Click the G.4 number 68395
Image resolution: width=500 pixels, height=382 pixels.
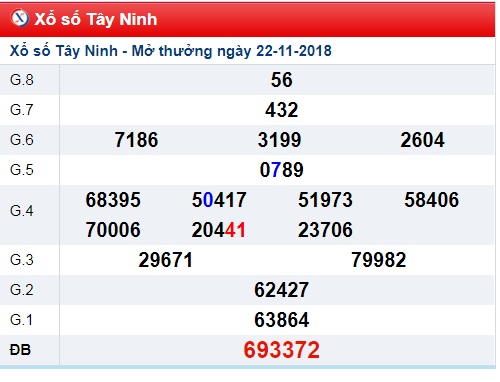pos(113,200)
